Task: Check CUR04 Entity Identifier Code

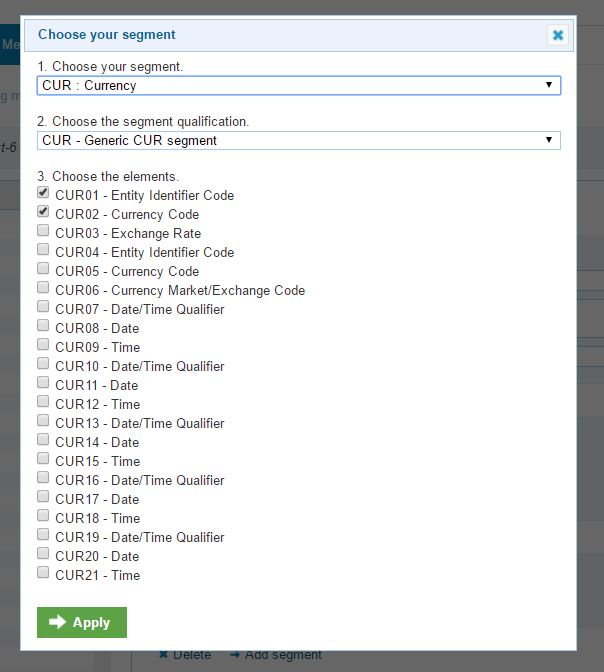Action: coord(43,250)
